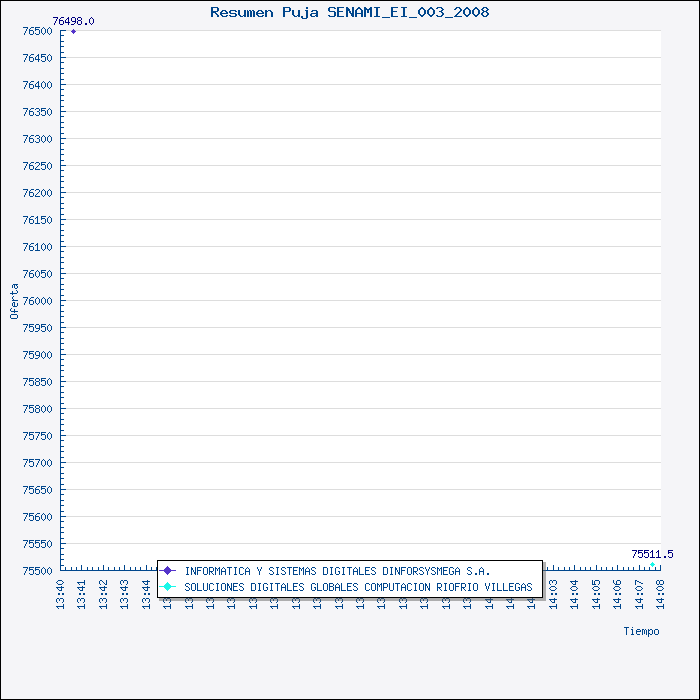Click the 76000 y-axis tick label
This screenshot has height=700, width=700.
pos(37,301)
